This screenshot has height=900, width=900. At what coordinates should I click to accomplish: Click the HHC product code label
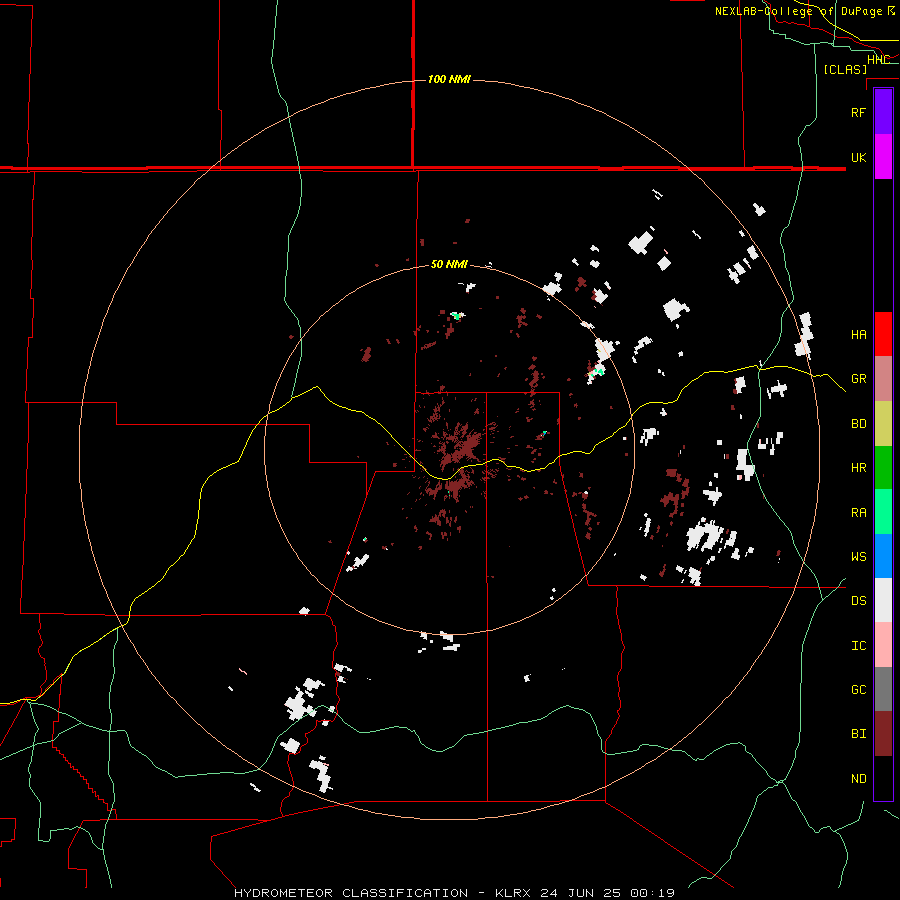point(878,60)
